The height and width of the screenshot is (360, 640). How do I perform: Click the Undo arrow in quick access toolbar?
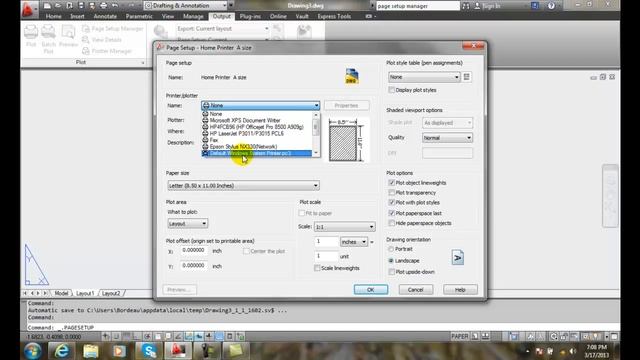click(x=115, y=6)
